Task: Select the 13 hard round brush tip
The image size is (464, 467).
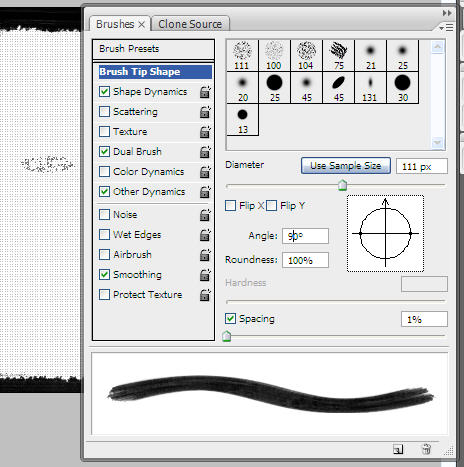Action: pos(242,120)
